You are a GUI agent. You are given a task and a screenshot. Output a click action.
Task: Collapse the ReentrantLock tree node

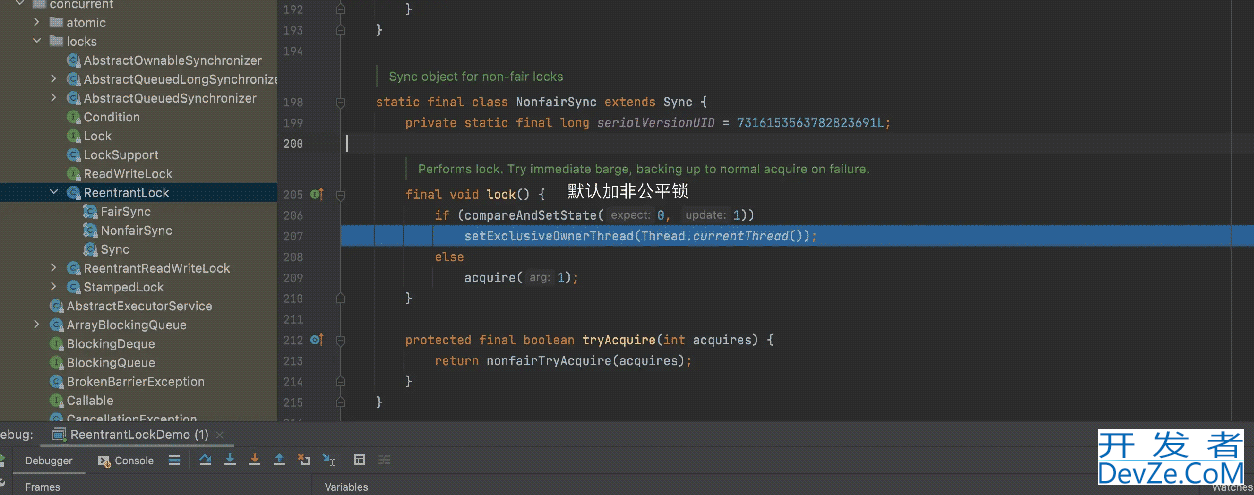[x=55, y=193]
